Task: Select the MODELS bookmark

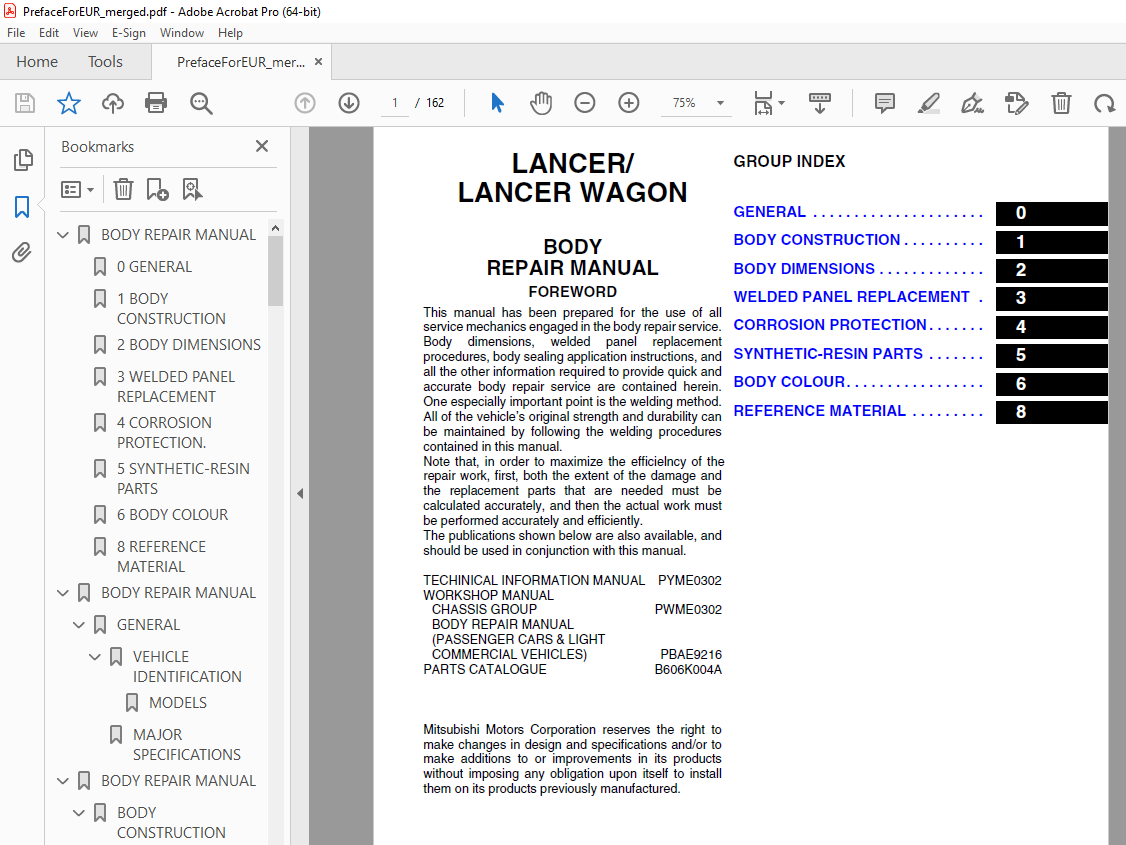Action: tap(178, 703)
